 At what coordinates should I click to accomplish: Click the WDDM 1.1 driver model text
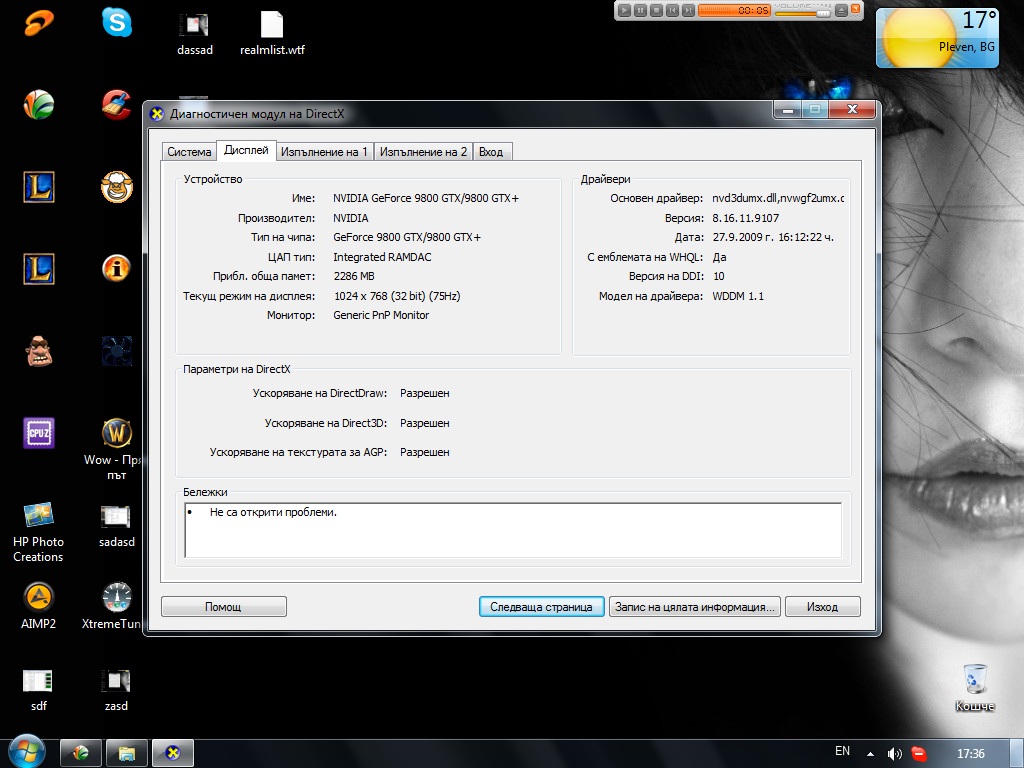point(738,296)
